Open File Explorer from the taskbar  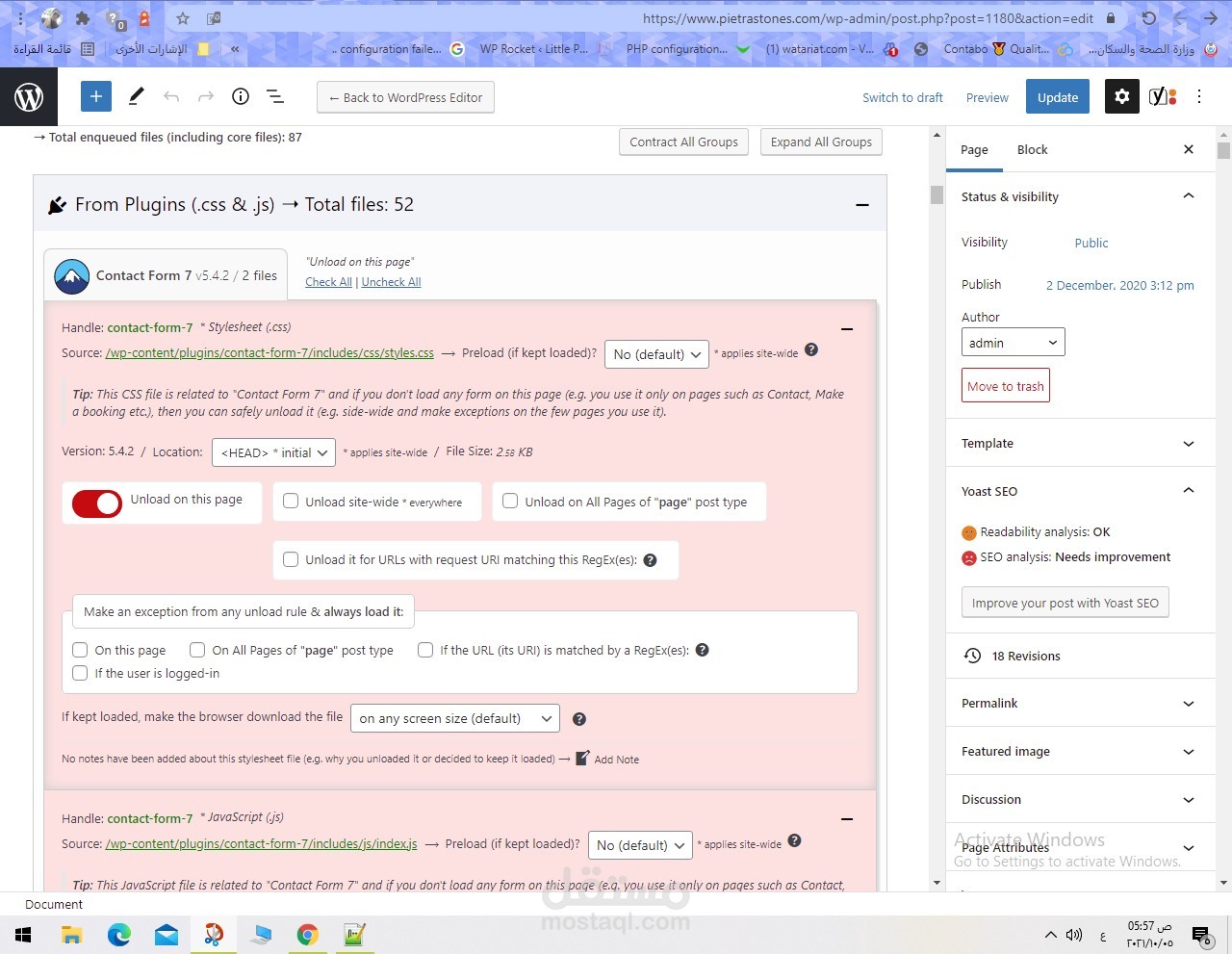coord(71,935)
